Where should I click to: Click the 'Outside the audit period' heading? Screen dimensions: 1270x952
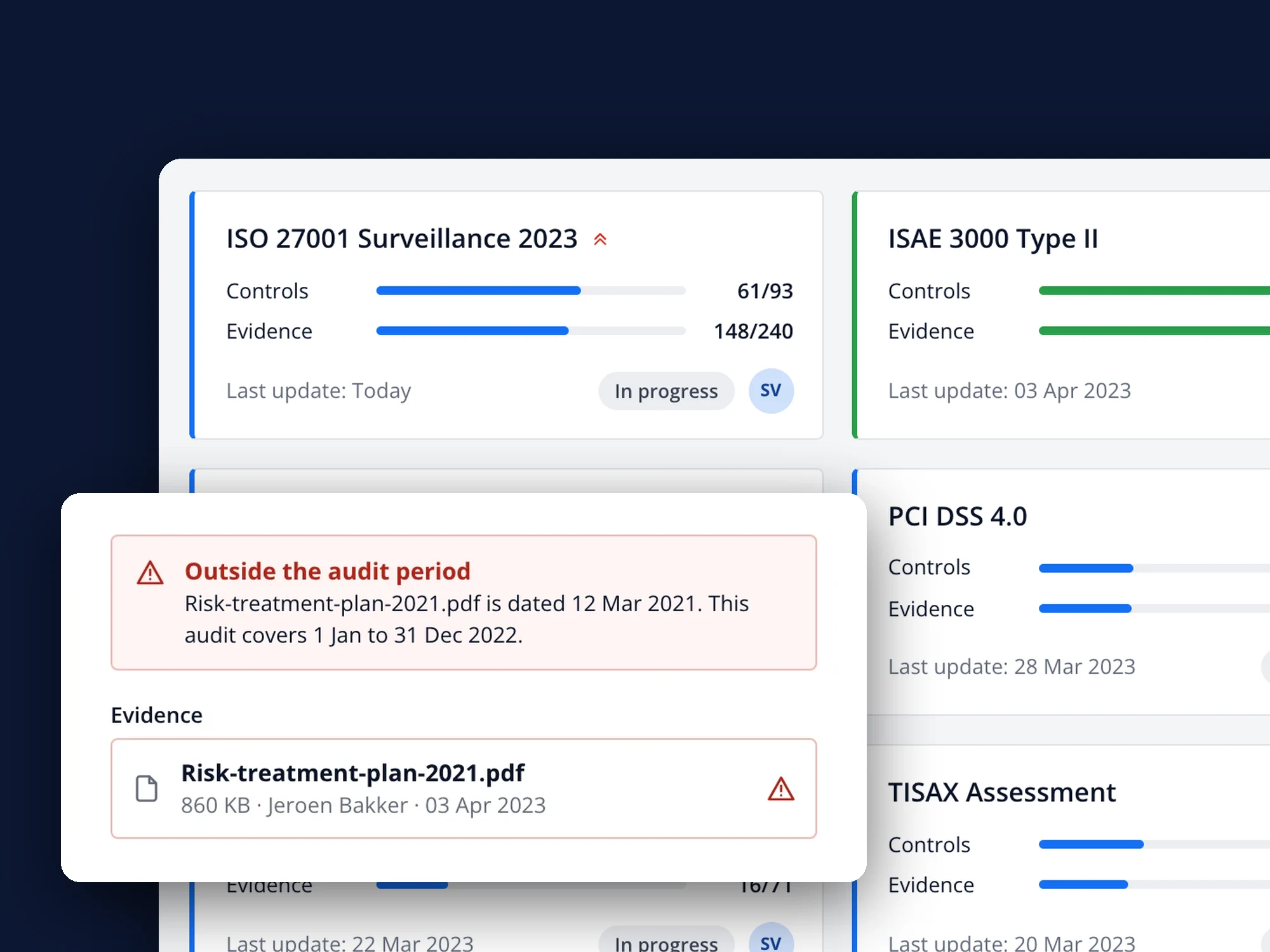pyautogui.click(x=328, y=571)
